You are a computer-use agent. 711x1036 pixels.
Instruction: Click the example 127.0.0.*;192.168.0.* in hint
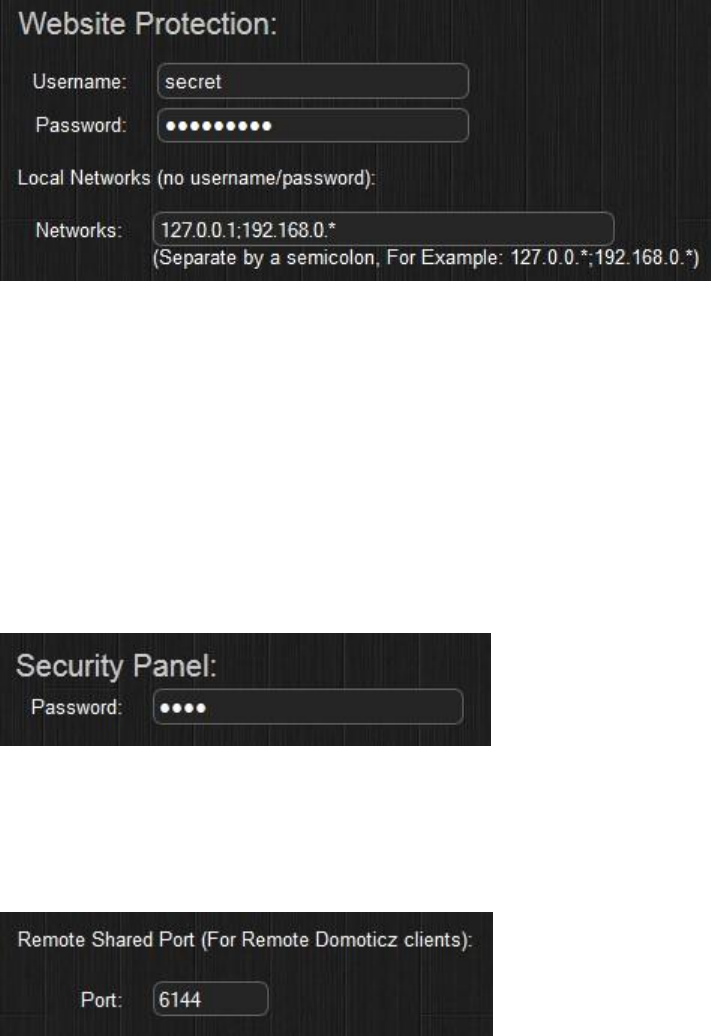(x=604, y=257)
